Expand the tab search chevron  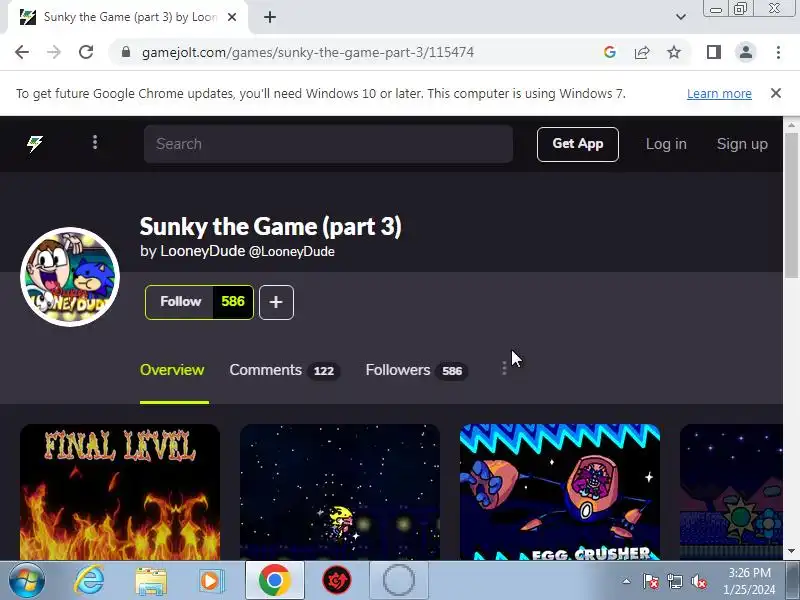681,17
